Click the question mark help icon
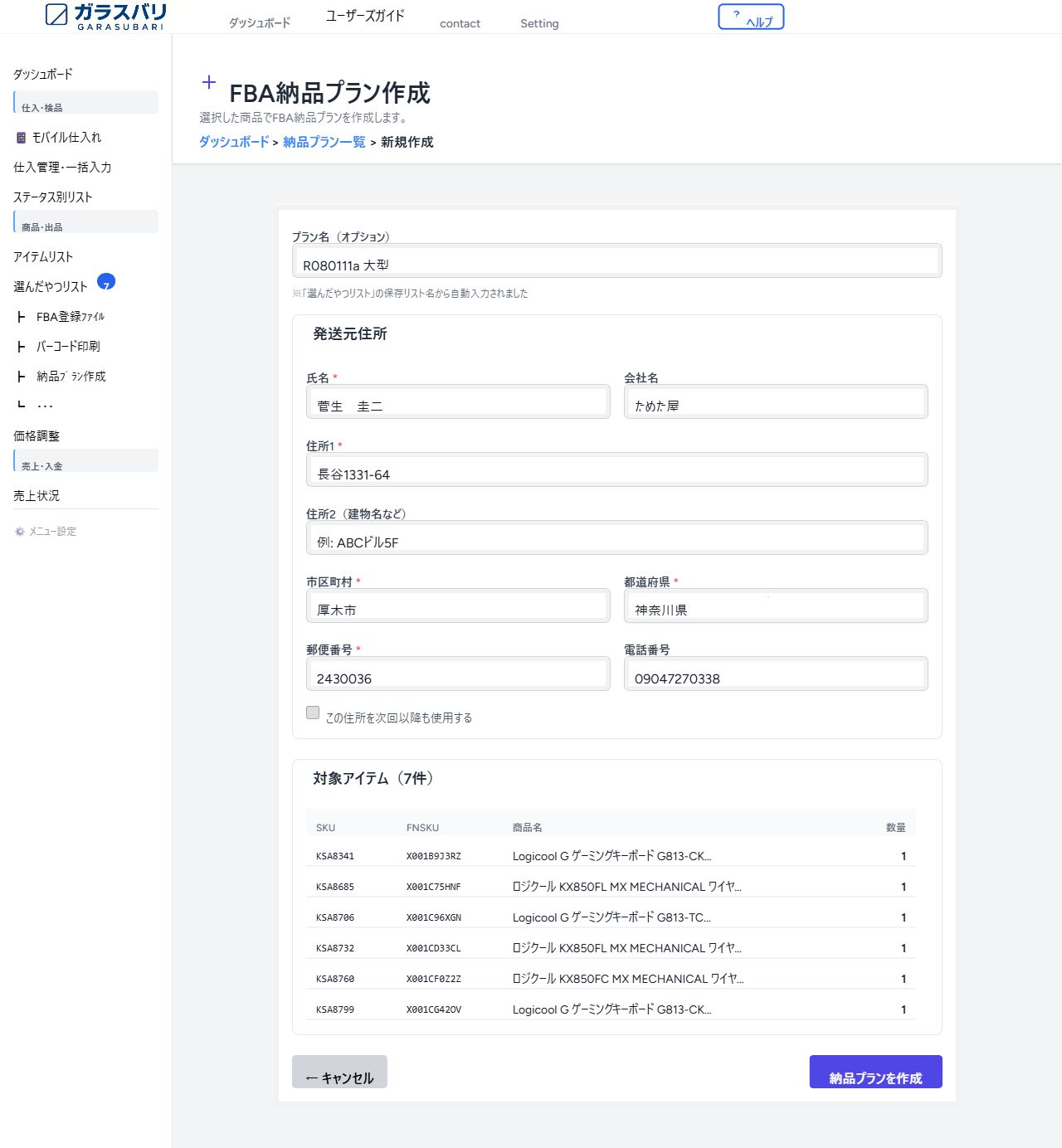 [736, 15]
